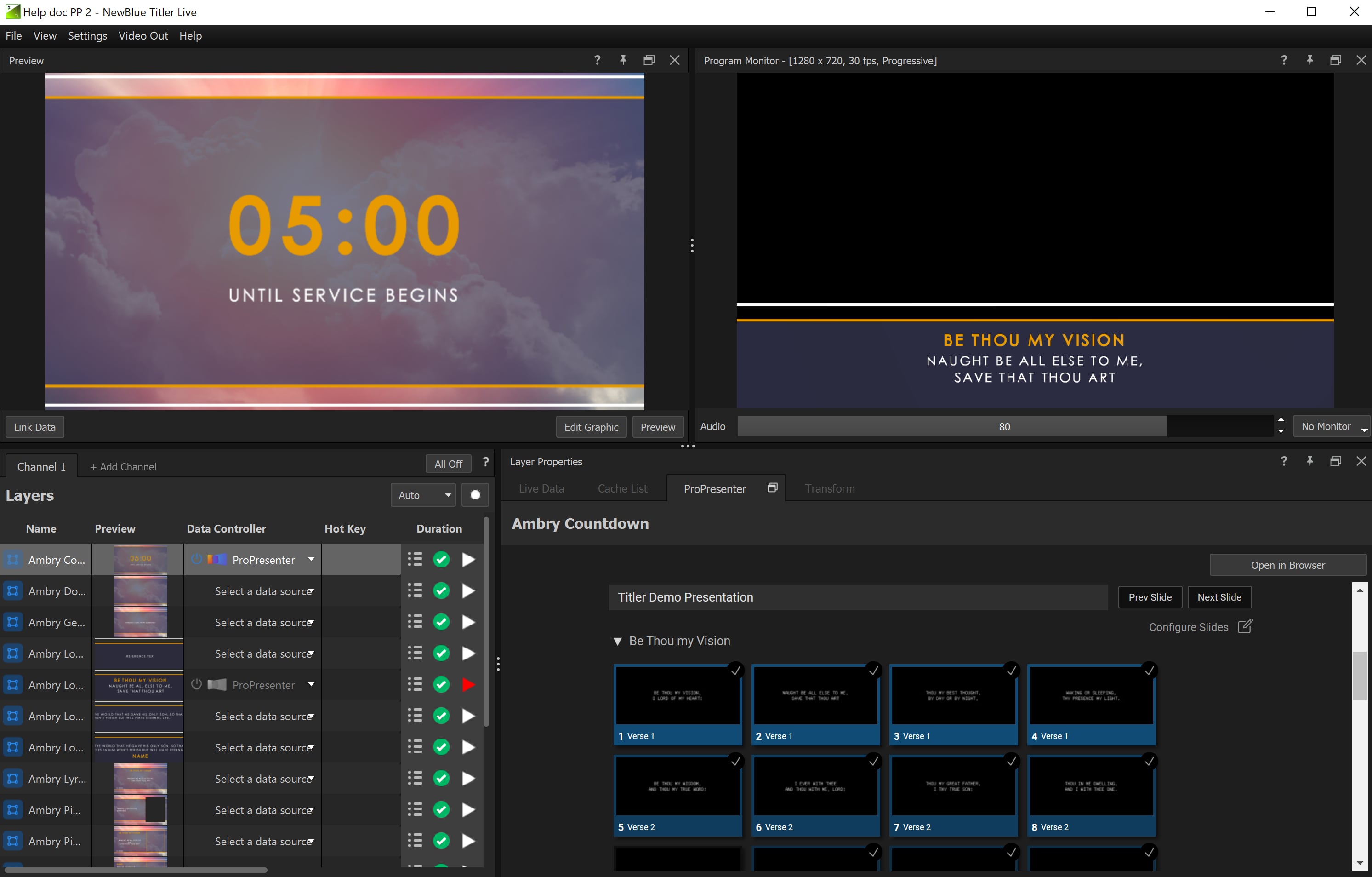Click the Preview panel help question icon

click(x=597, y=60)
